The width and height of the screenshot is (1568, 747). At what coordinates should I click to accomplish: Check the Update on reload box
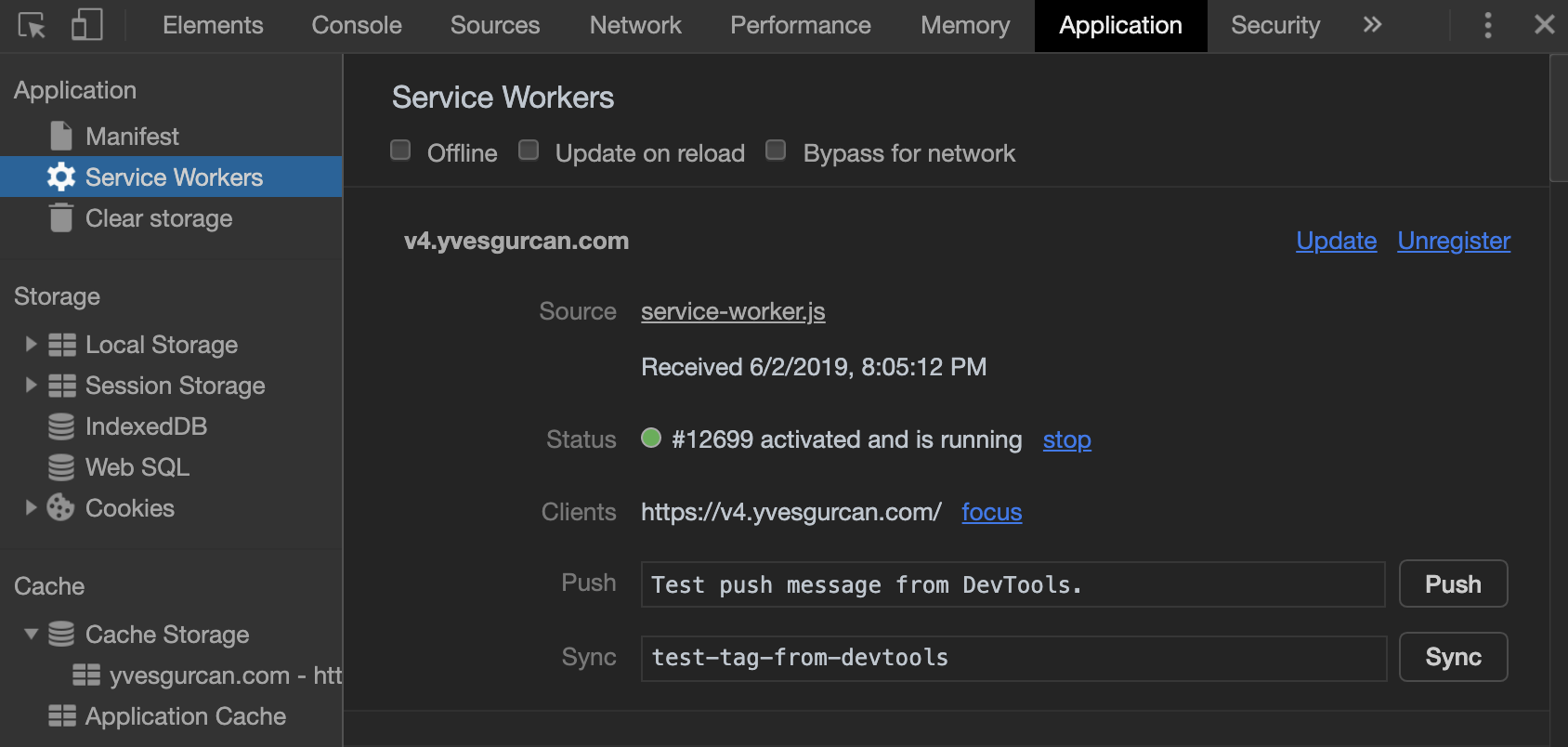tap(529, 151)
